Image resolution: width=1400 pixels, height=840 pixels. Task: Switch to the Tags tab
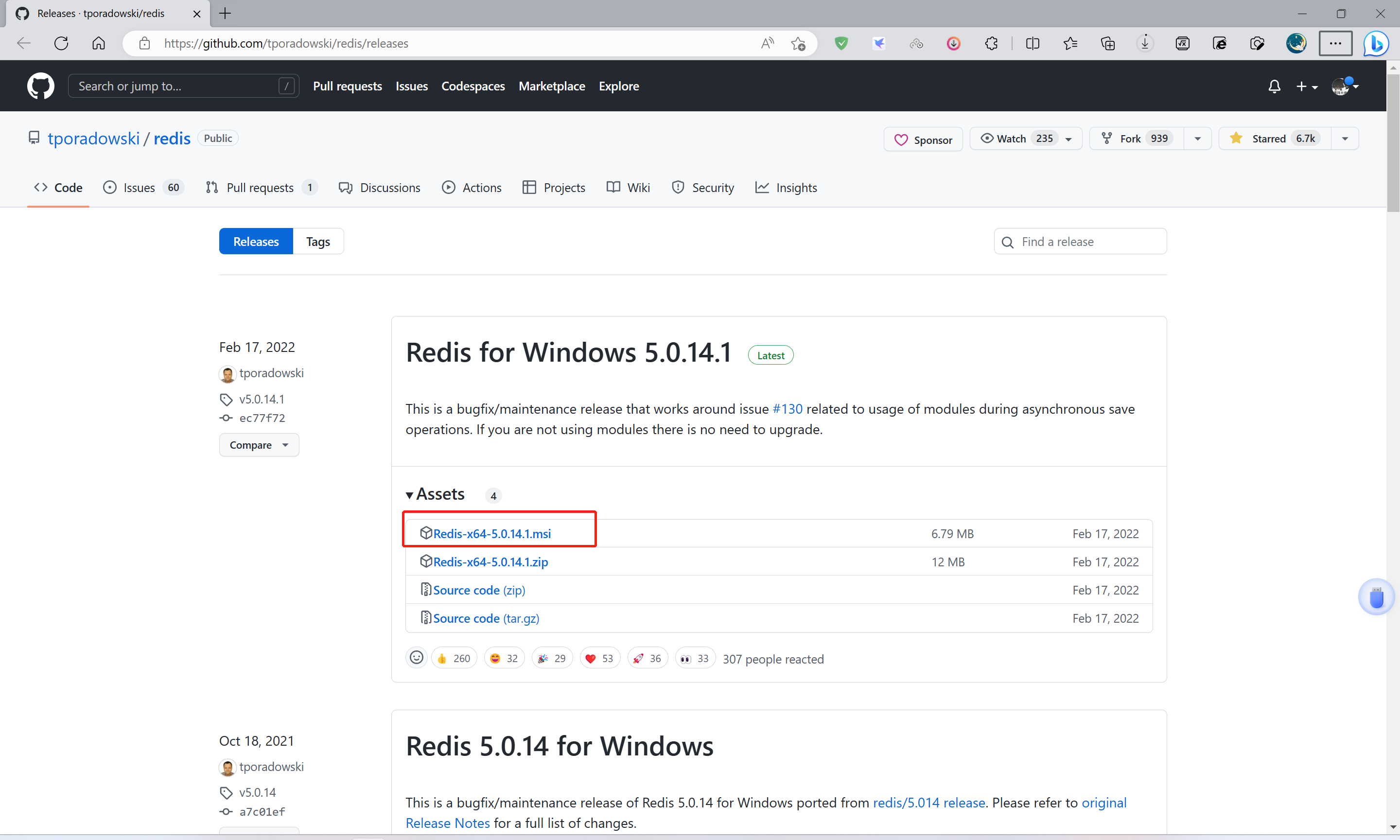click(x=318, y=242)
